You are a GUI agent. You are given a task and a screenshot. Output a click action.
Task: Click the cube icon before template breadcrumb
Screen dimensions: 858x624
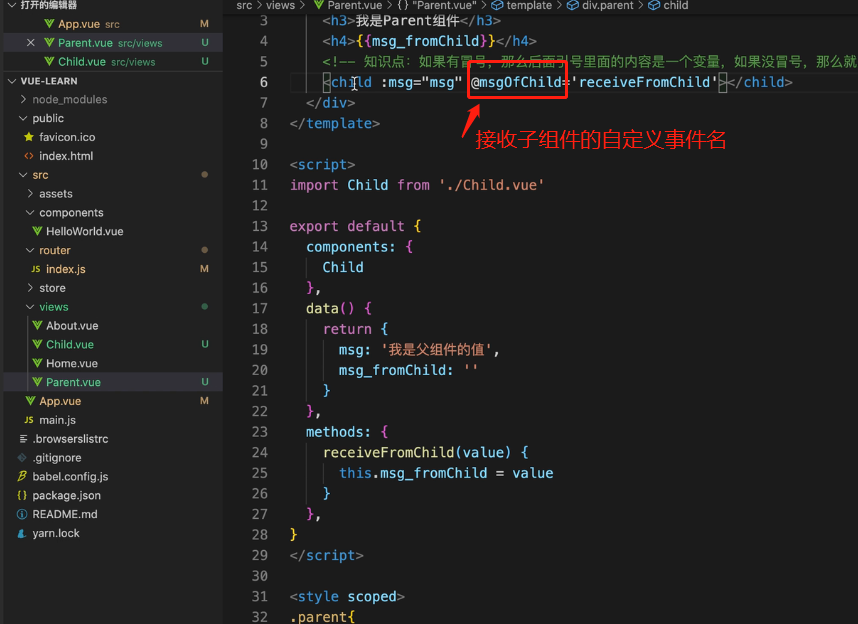(x=497, y=5)
